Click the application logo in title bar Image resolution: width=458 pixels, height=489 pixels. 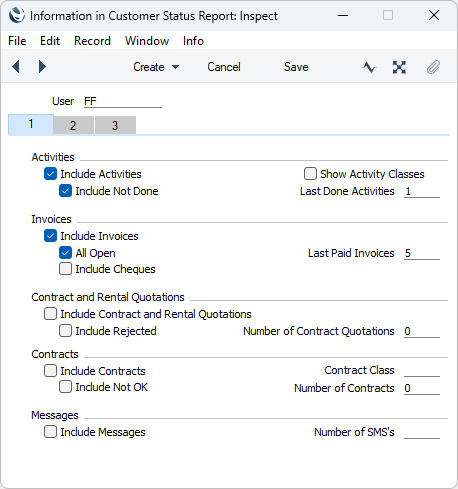coord(17,15)
